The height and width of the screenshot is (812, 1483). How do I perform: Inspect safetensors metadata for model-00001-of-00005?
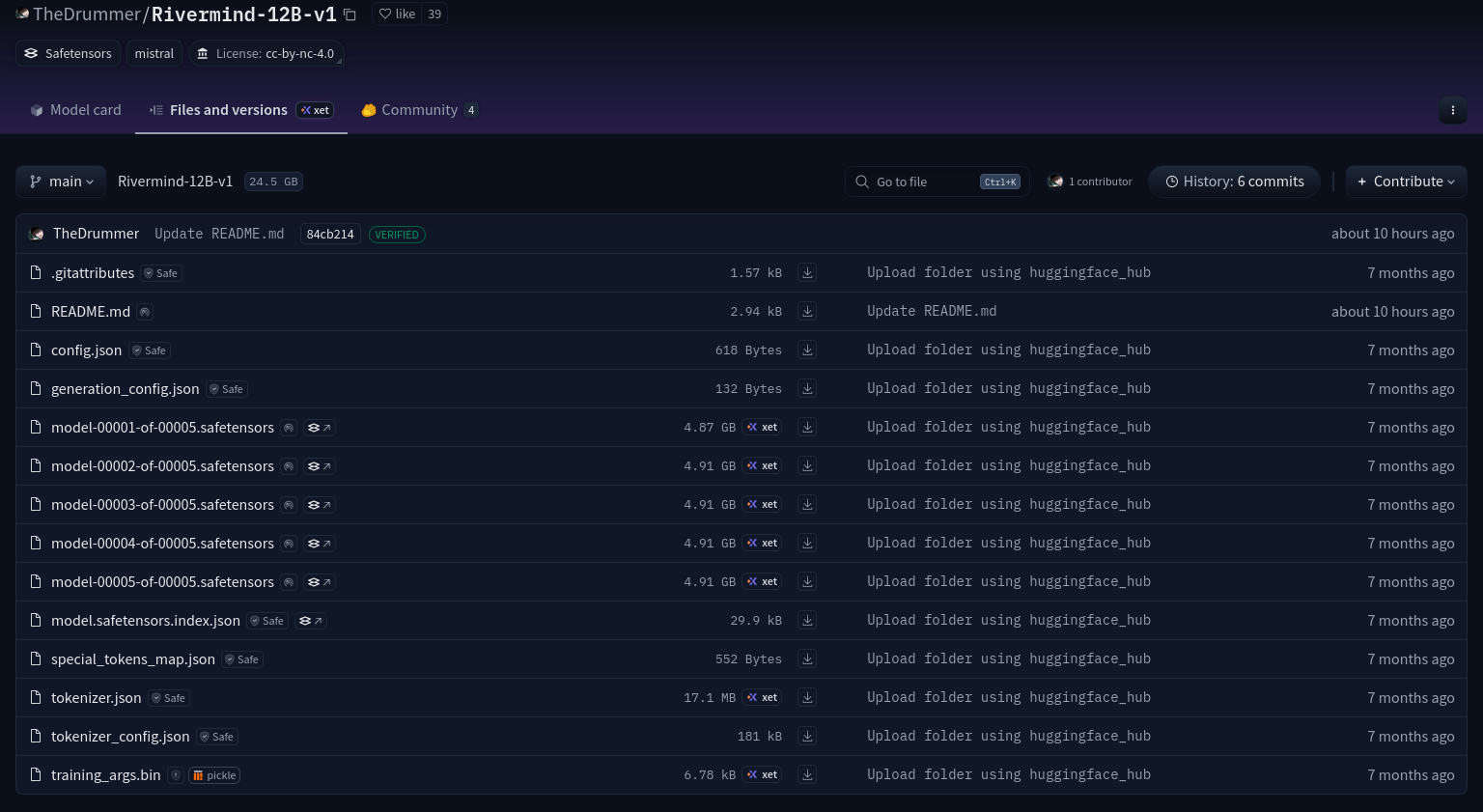coord(319,428)
